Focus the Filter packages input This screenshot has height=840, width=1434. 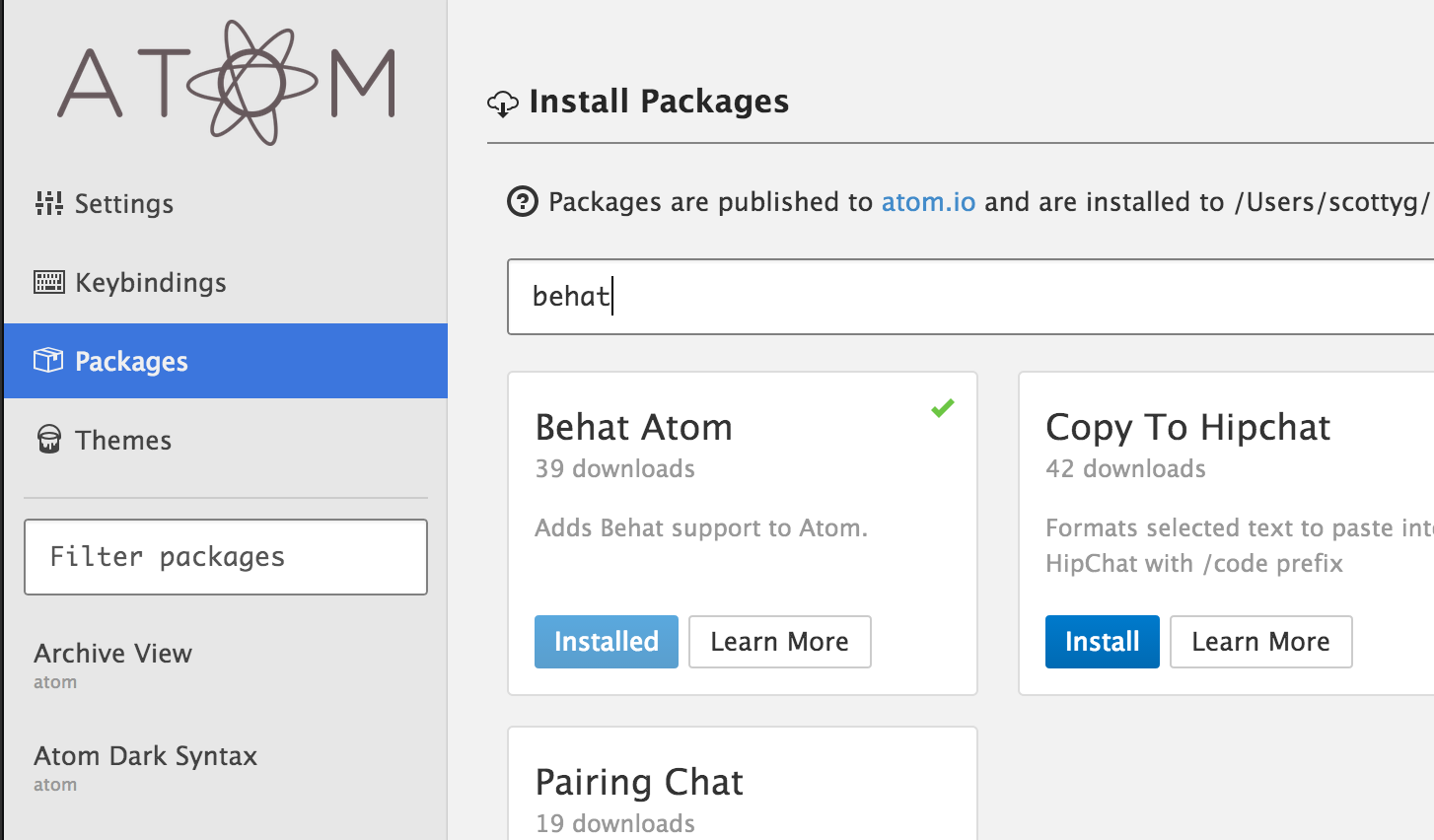pyautogui.click(x=226, y=557)
